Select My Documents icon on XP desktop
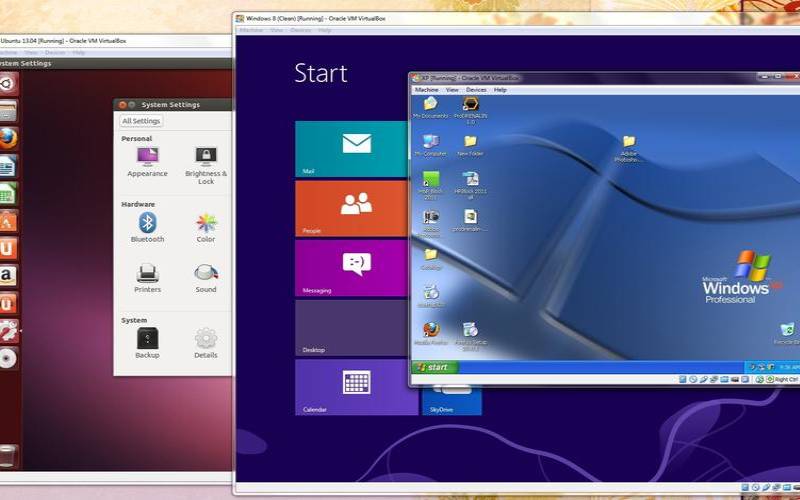 click(x=431, y=108)
